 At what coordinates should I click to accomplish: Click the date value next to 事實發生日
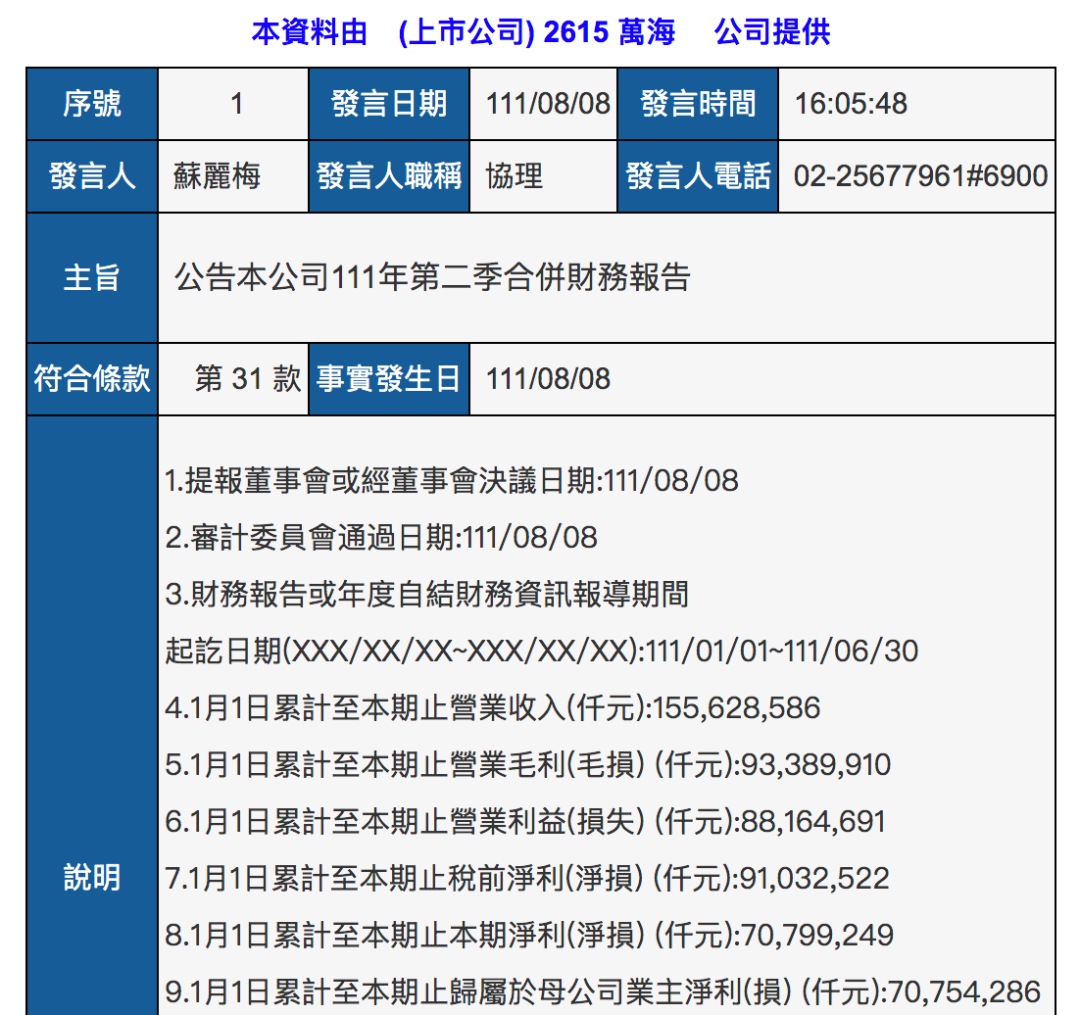click(x=548, y=379)
